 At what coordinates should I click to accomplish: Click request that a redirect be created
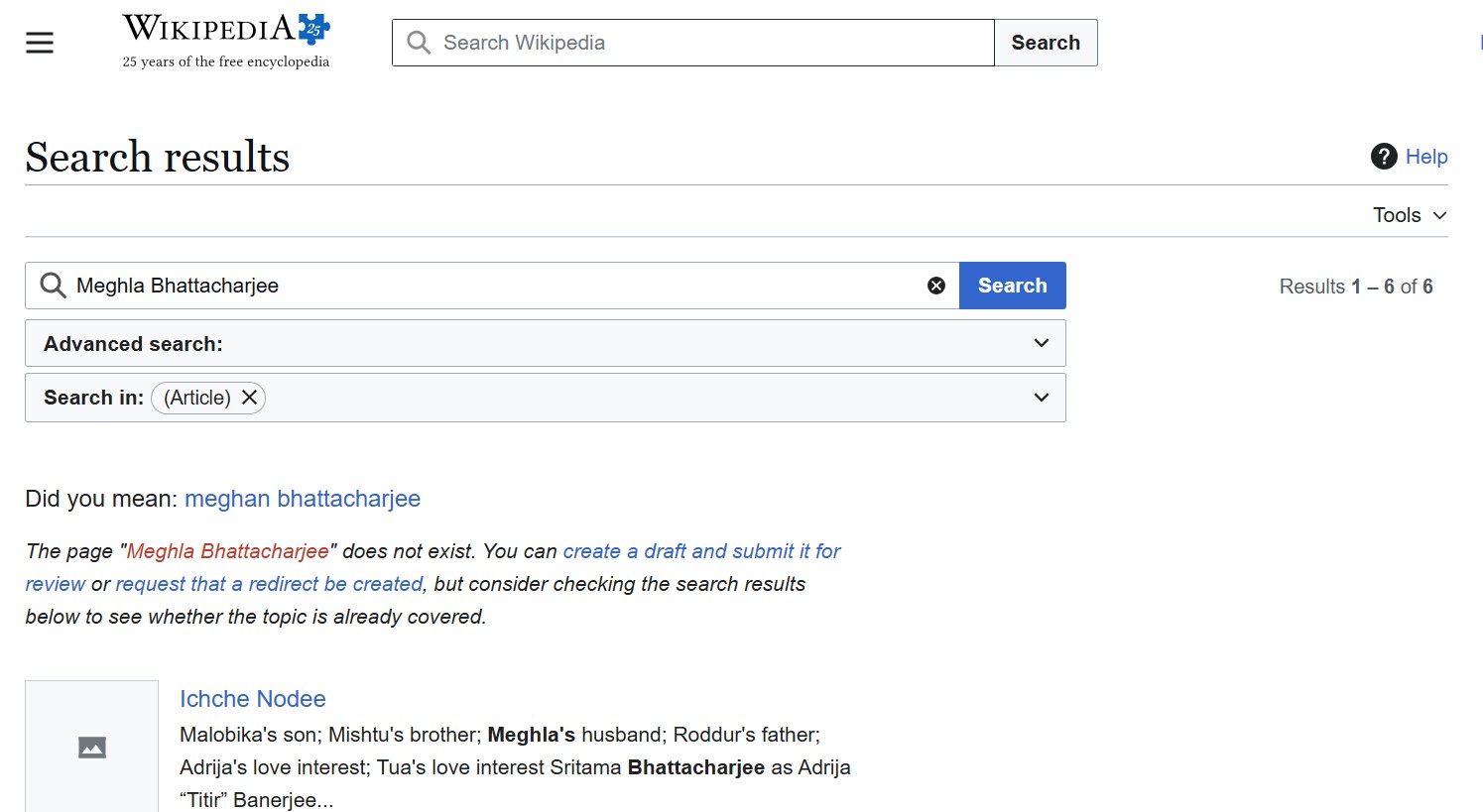coord(269,584)
